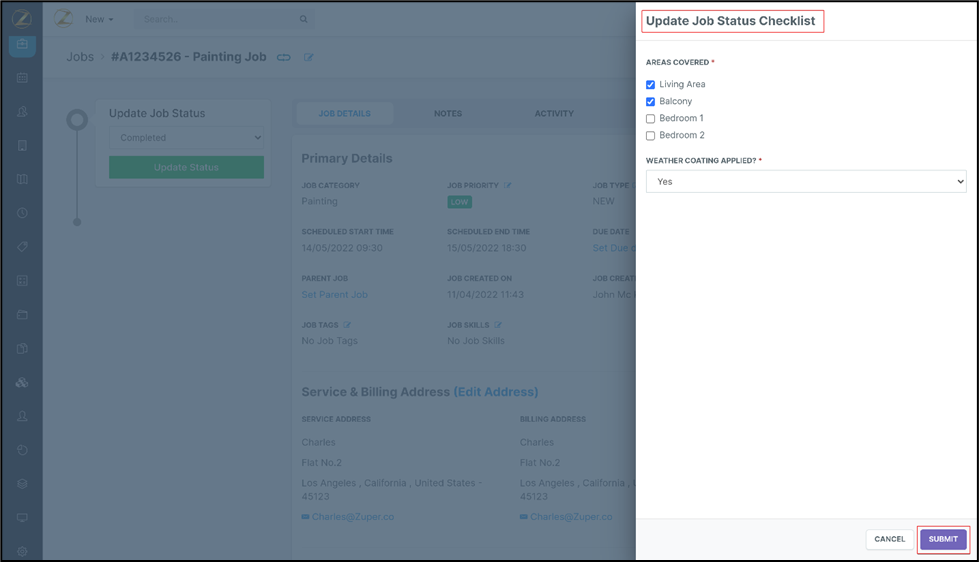Select the price tag icon in sidebar
The width and height of the screenshot is (979, 562).
[22, 247]
